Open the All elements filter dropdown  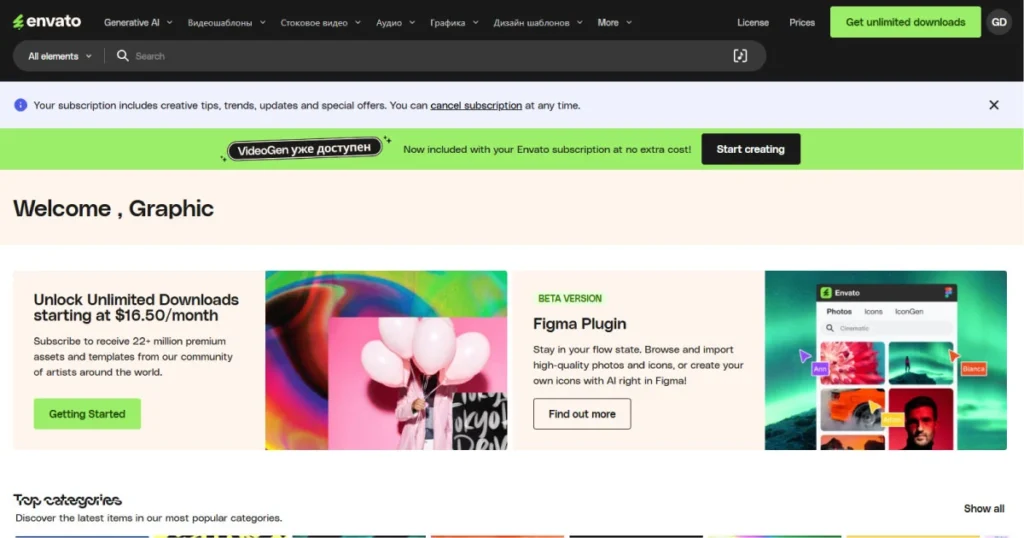(59, 56)
